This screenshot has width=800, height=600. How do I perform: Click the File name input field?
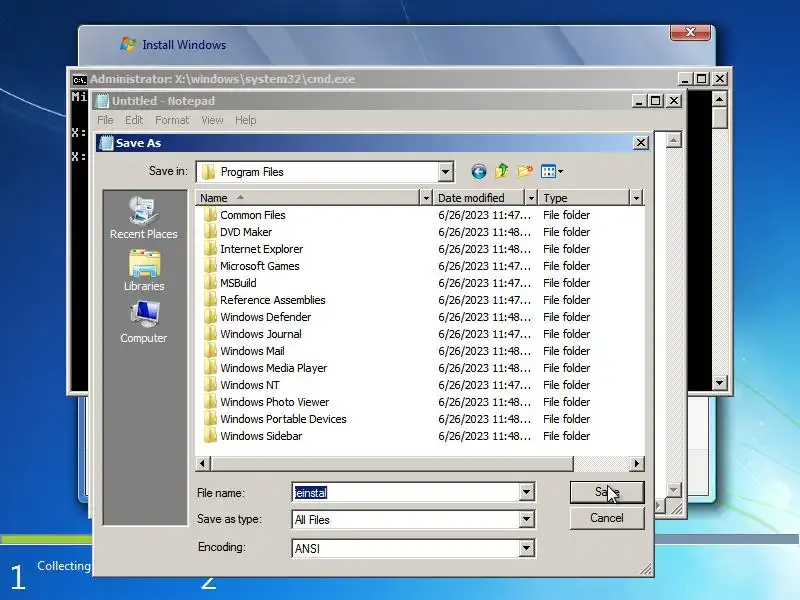[406, 492]
